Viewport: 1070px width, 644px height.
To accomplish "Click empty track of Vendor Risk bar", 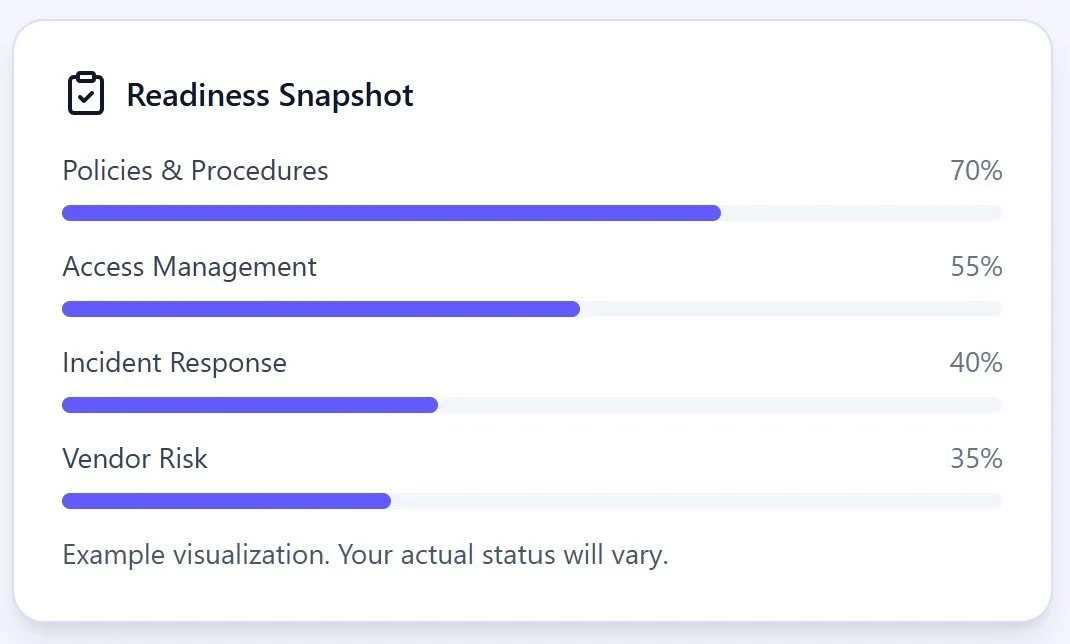I will 697,501.
